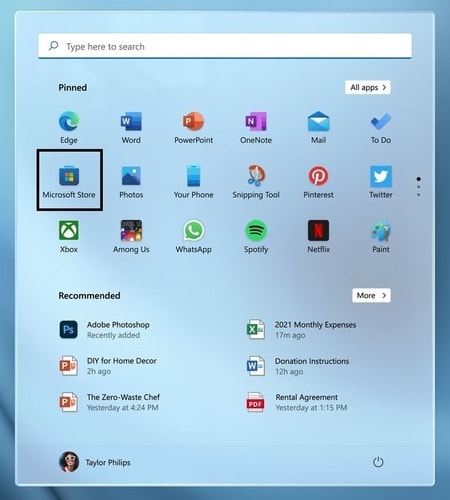Launch Word from pinned apps
The width and height of the screenshot is (450, 500).
131,127
